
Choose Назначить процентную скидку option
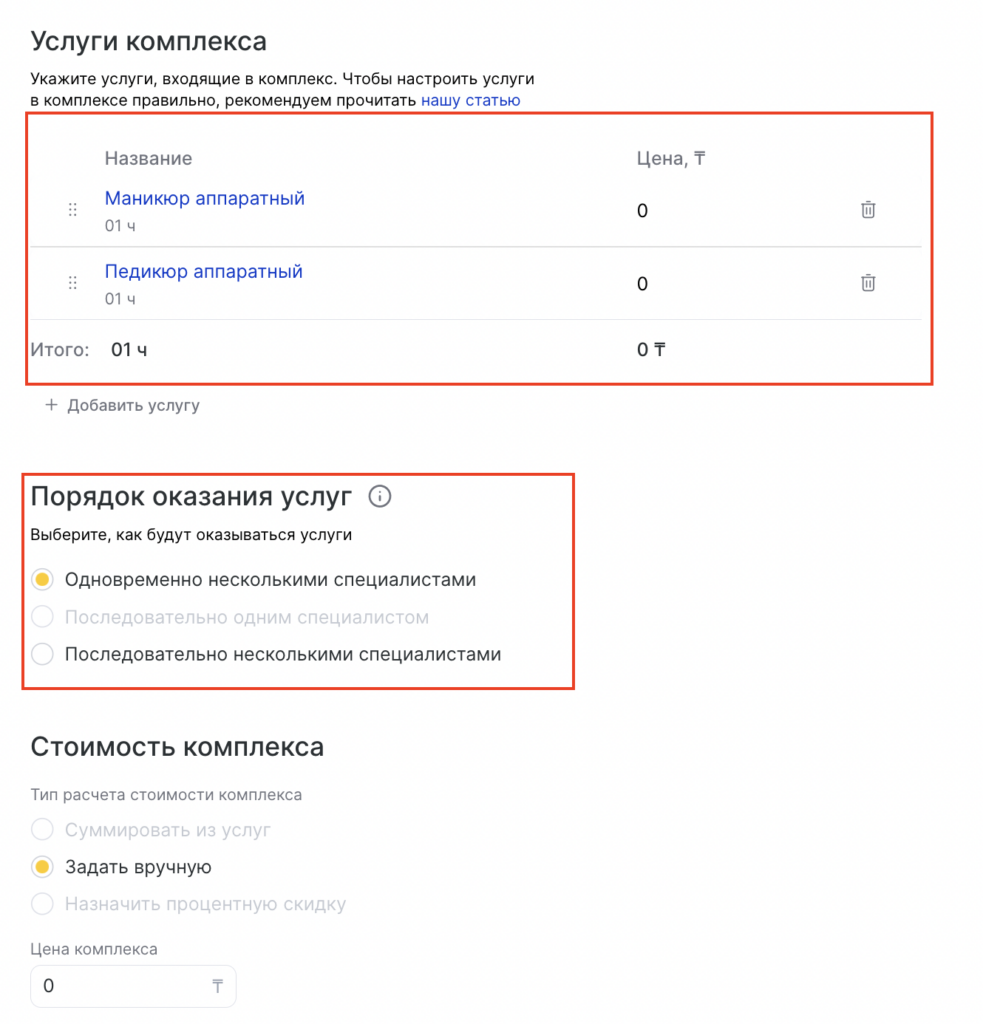point(42,904)
